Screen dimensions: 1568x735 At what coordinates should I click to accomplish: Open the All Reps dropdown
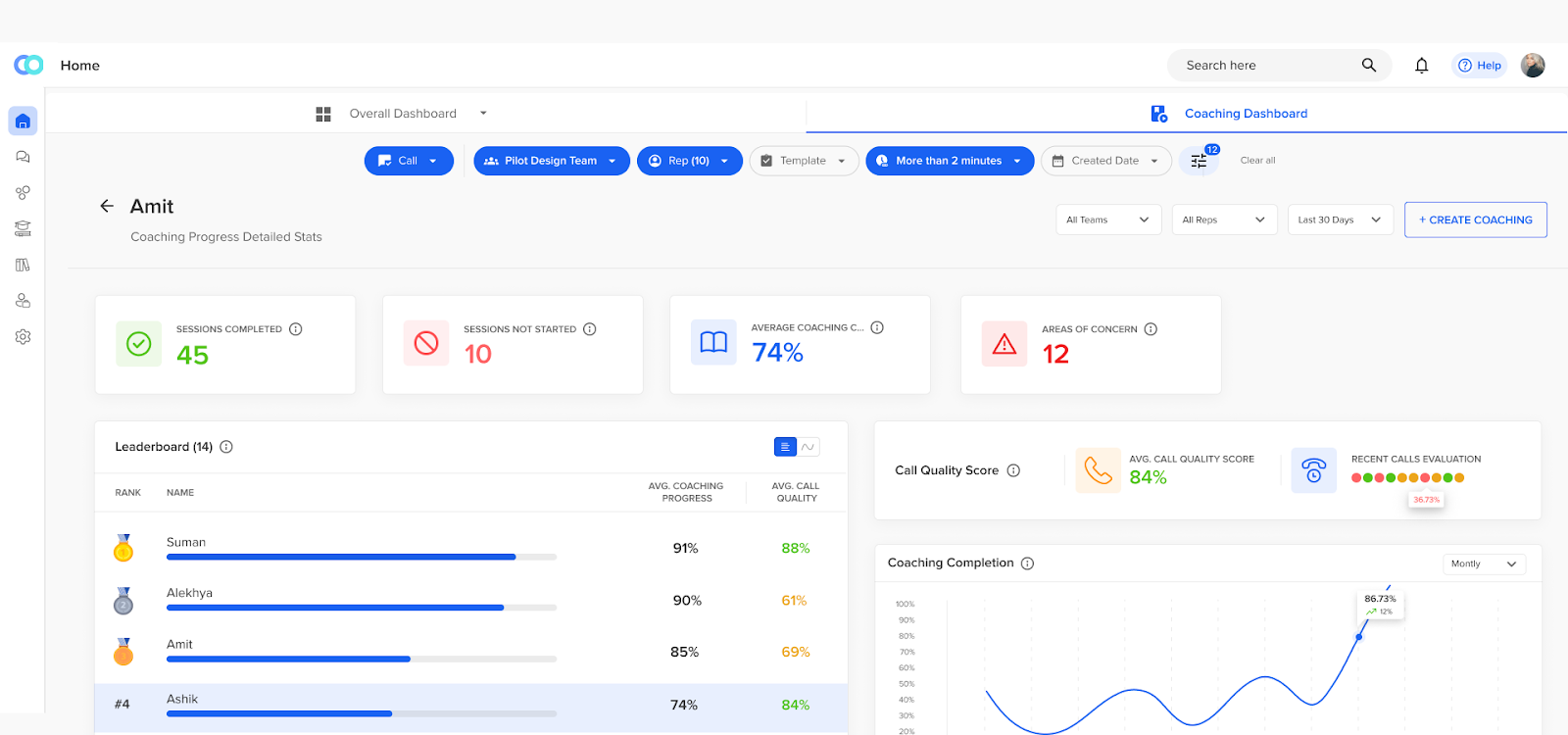coord(1224,220)
